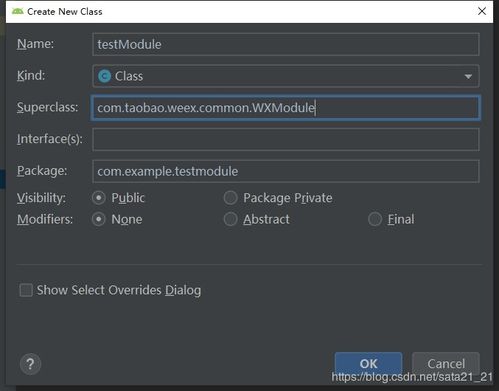Confirm with the OK button
This screenshot has width=499, height=391.
(x=368, y=363)
